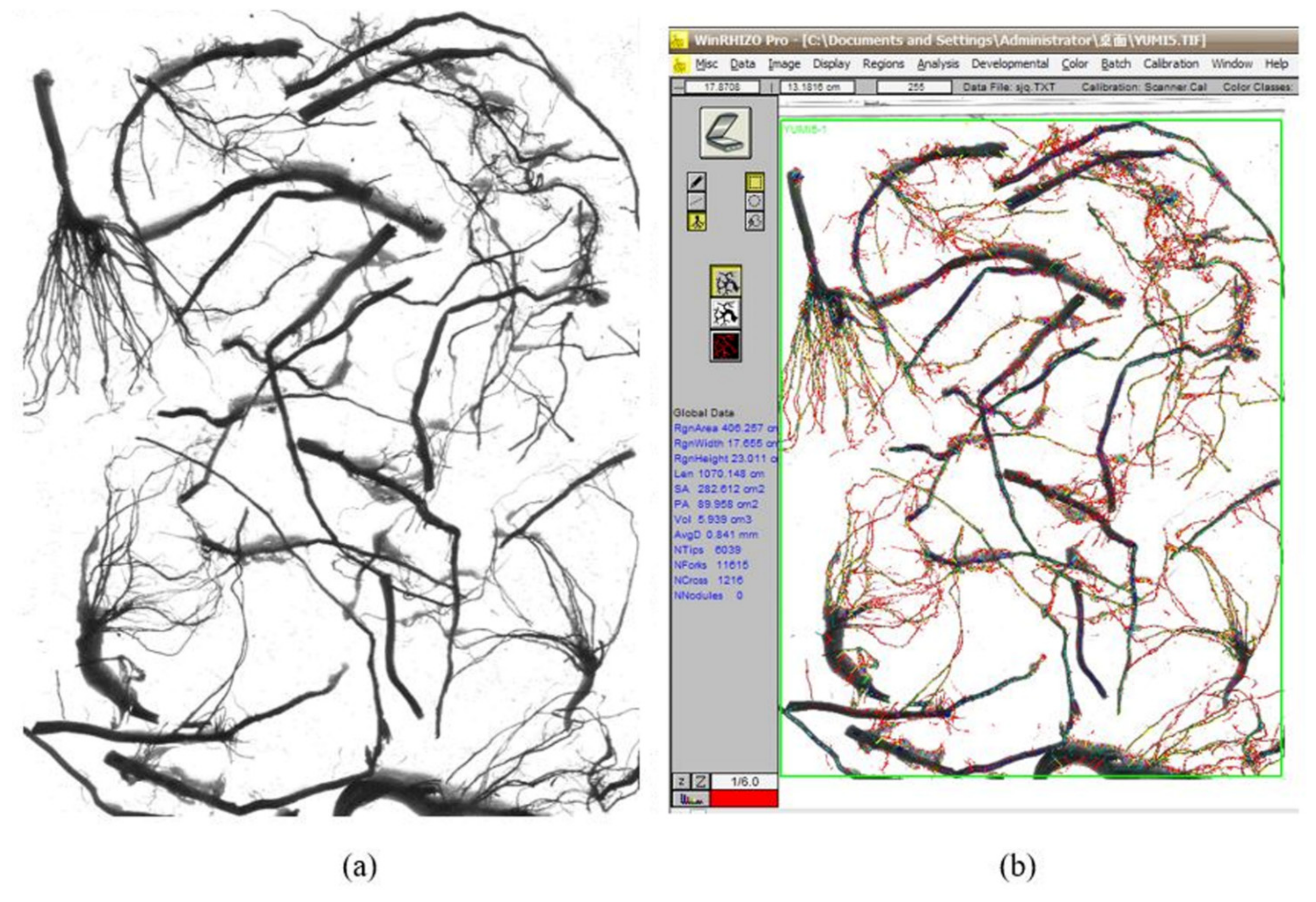Click the 1/6.0 zoom ratio field

744,782
